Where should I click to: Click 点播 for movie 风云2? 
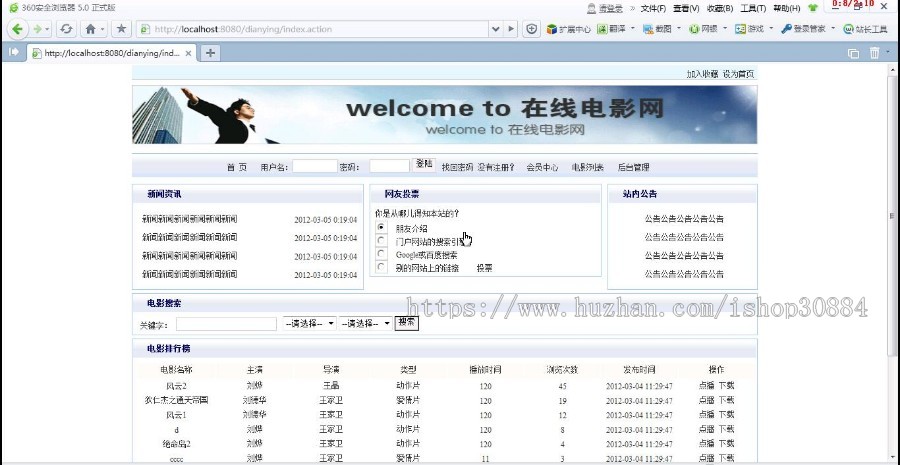point(707,386)
